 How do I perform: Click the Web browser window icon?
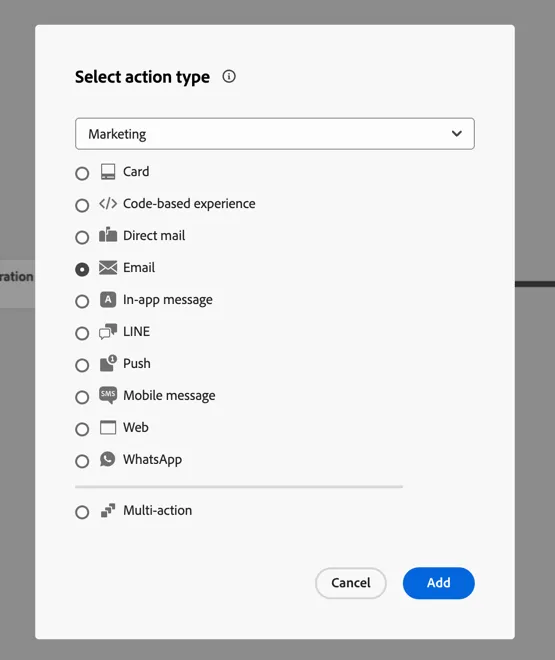coord(108,428)
